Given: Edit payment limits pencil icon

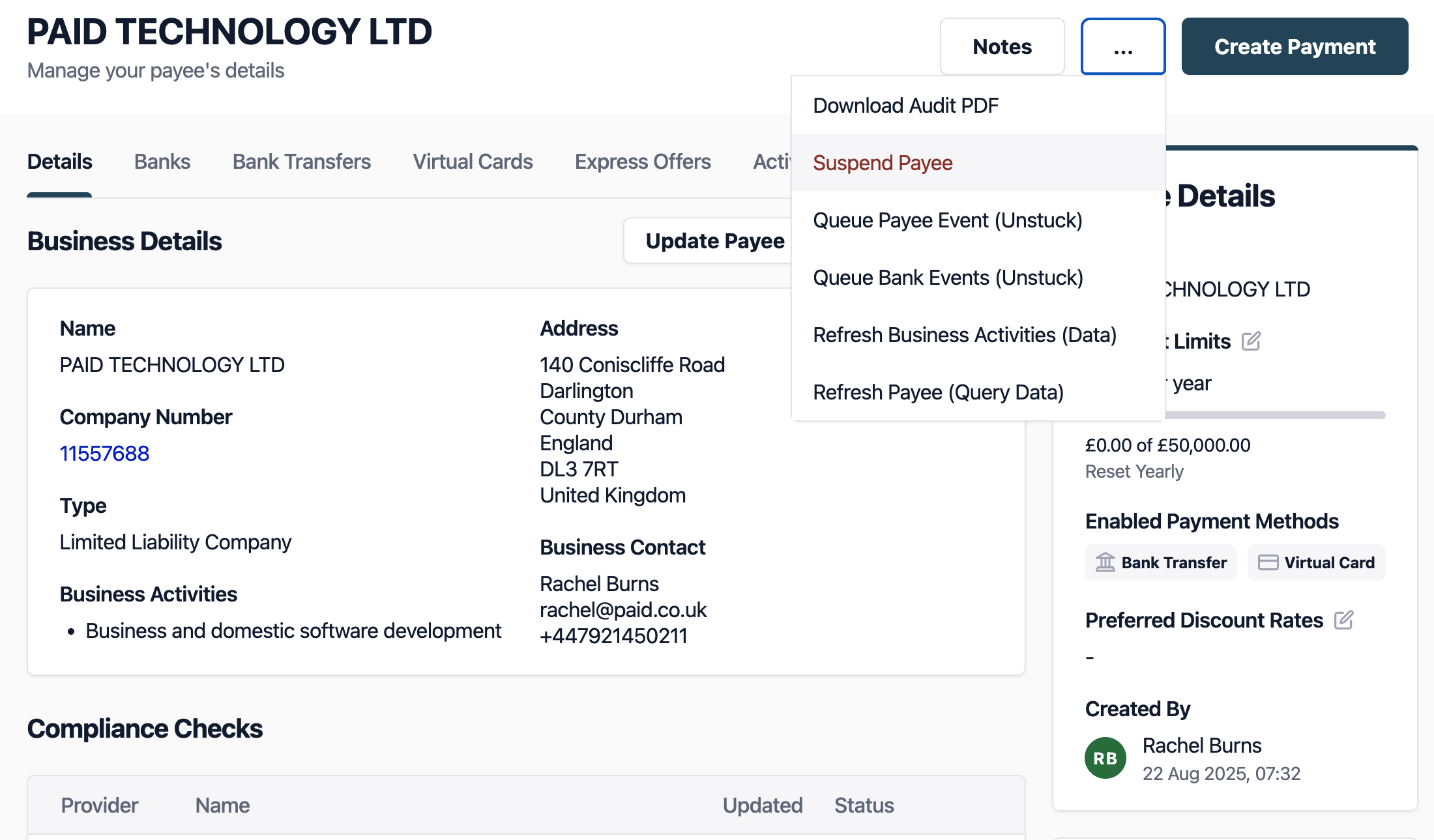Looking at the screenshot, I should [1251, 341].
